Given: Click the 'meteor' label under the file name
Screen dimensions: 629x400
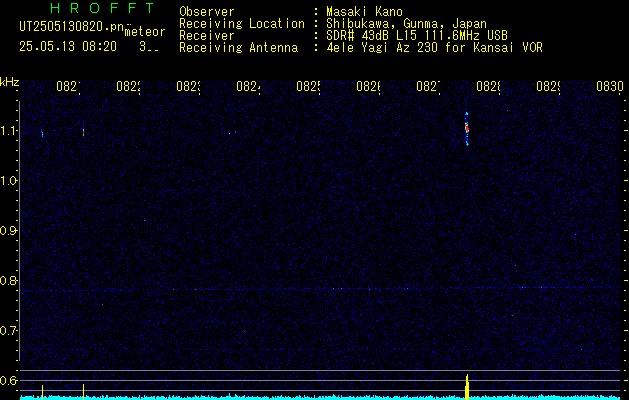Looking at the screenshot, I should click(145, 31).
